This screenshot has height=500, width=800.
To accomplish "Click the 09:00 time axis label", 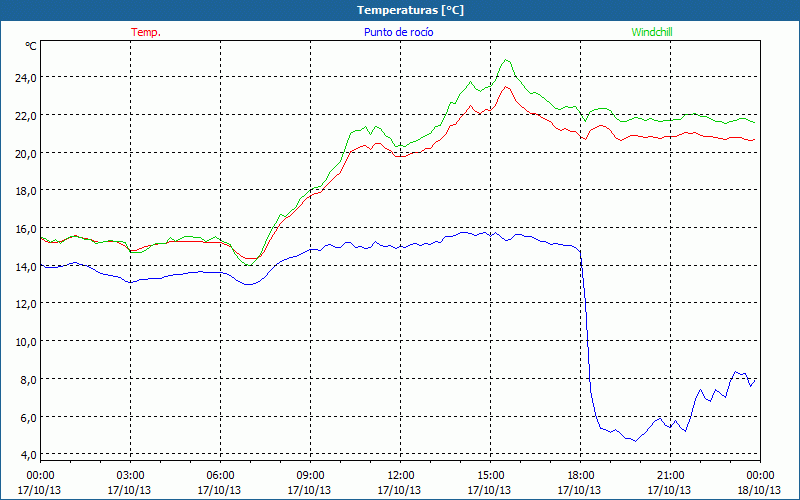I will 310,476.
